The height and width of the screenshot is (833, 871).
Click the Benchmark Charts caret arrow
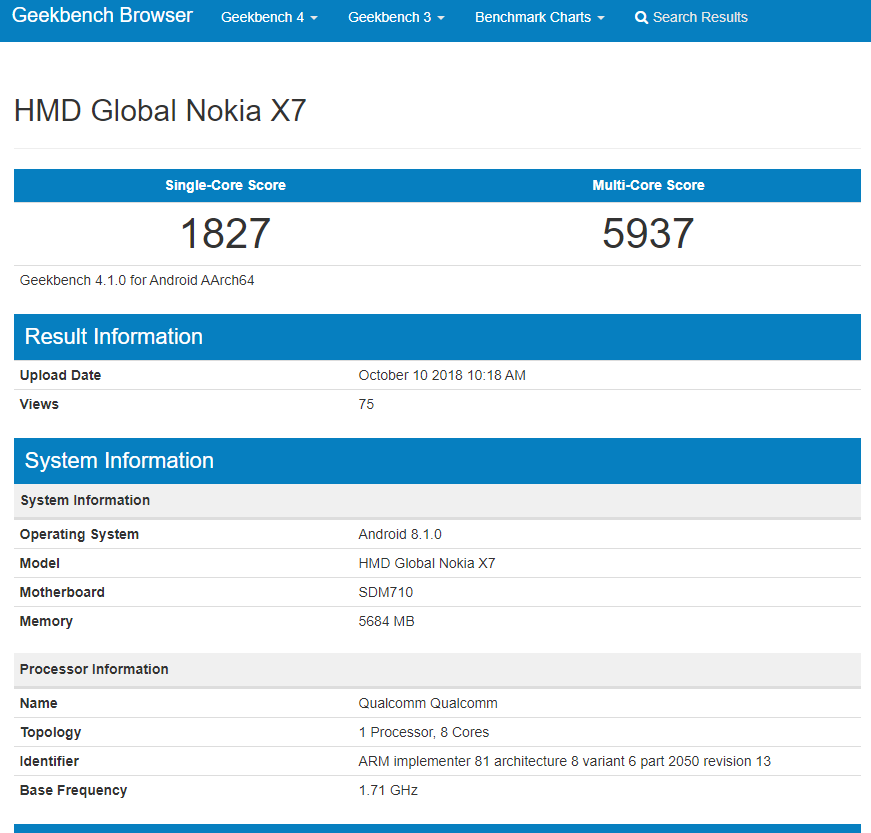(600, 18)
